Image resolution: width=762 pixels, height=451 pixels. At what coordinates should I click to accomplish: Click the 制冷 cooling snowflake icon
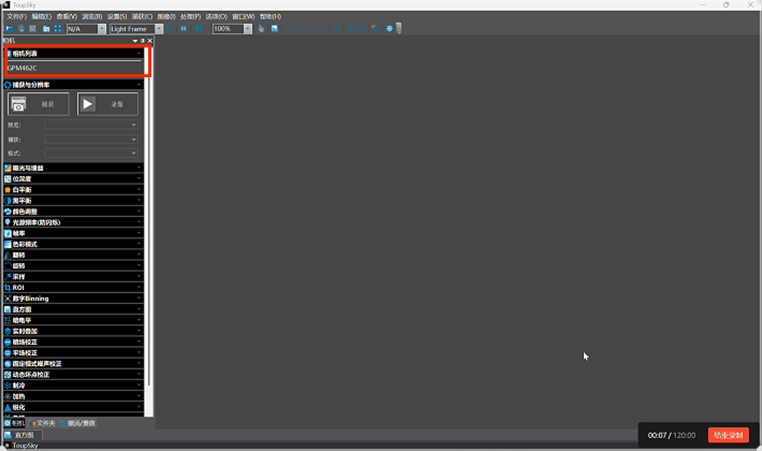click(8, 385)
